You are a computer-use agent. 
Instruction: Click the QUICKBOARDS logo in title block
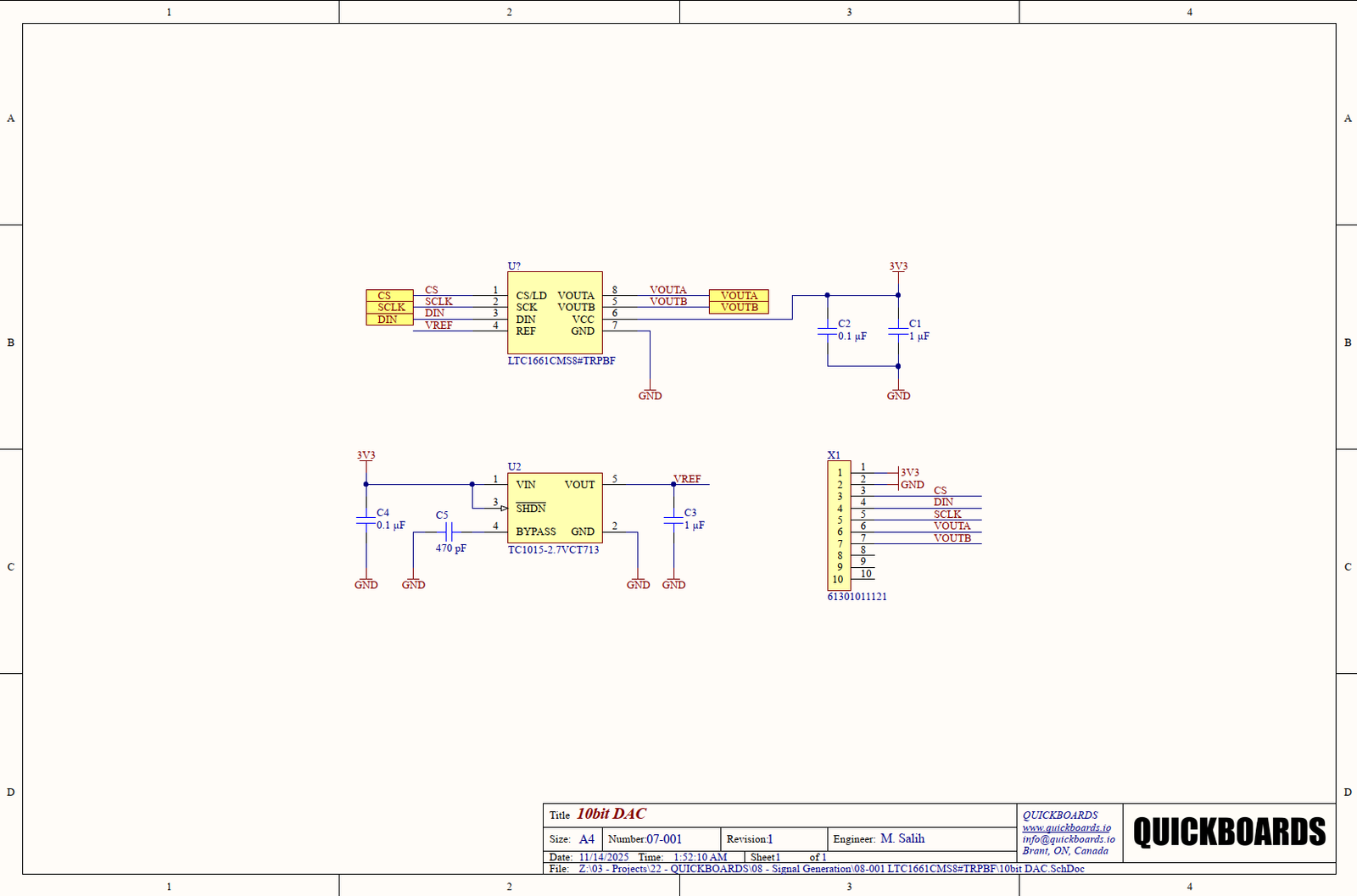coord(1229,832)
